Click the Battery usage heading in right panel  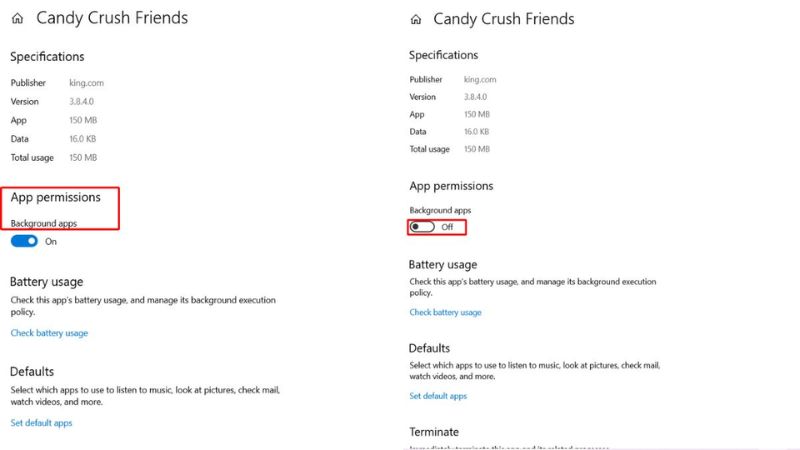443,265
